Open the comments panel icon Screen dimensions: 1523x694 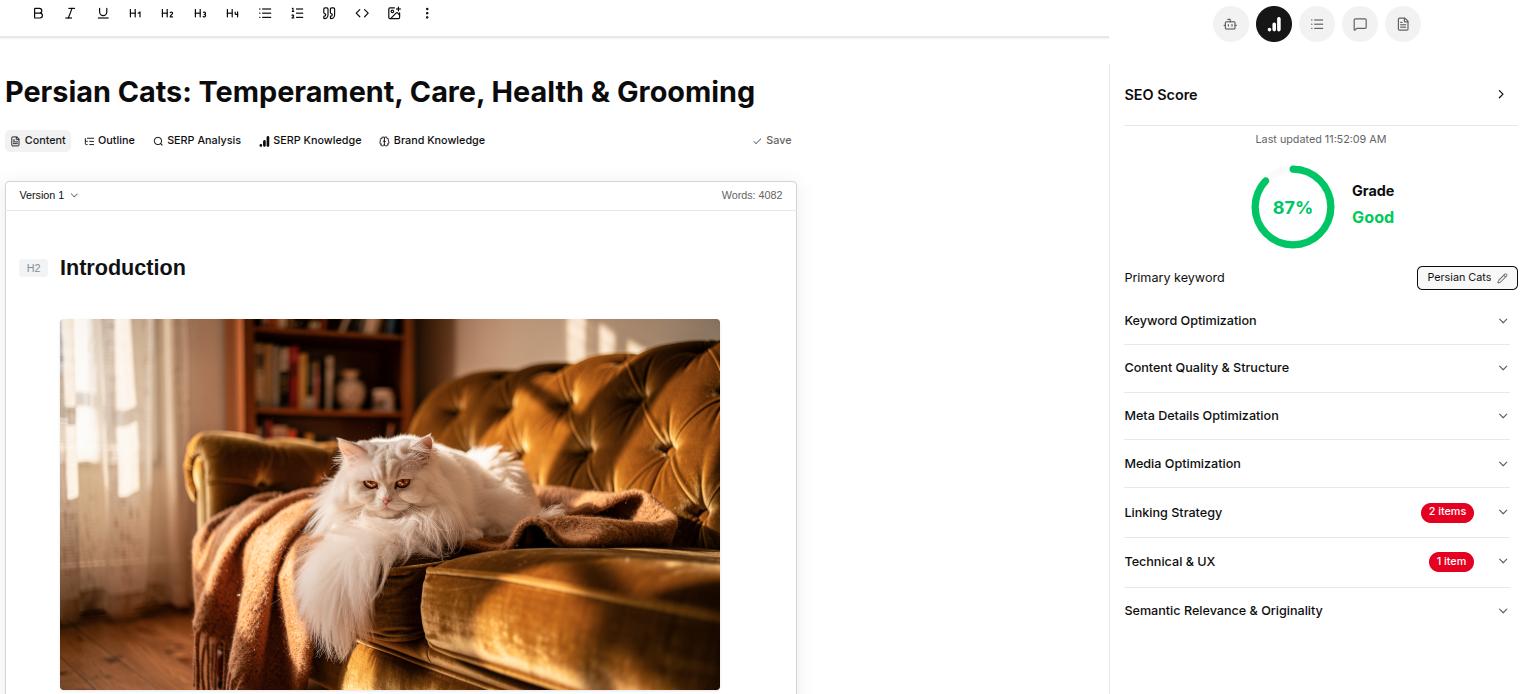click(x=1360, y=24)
